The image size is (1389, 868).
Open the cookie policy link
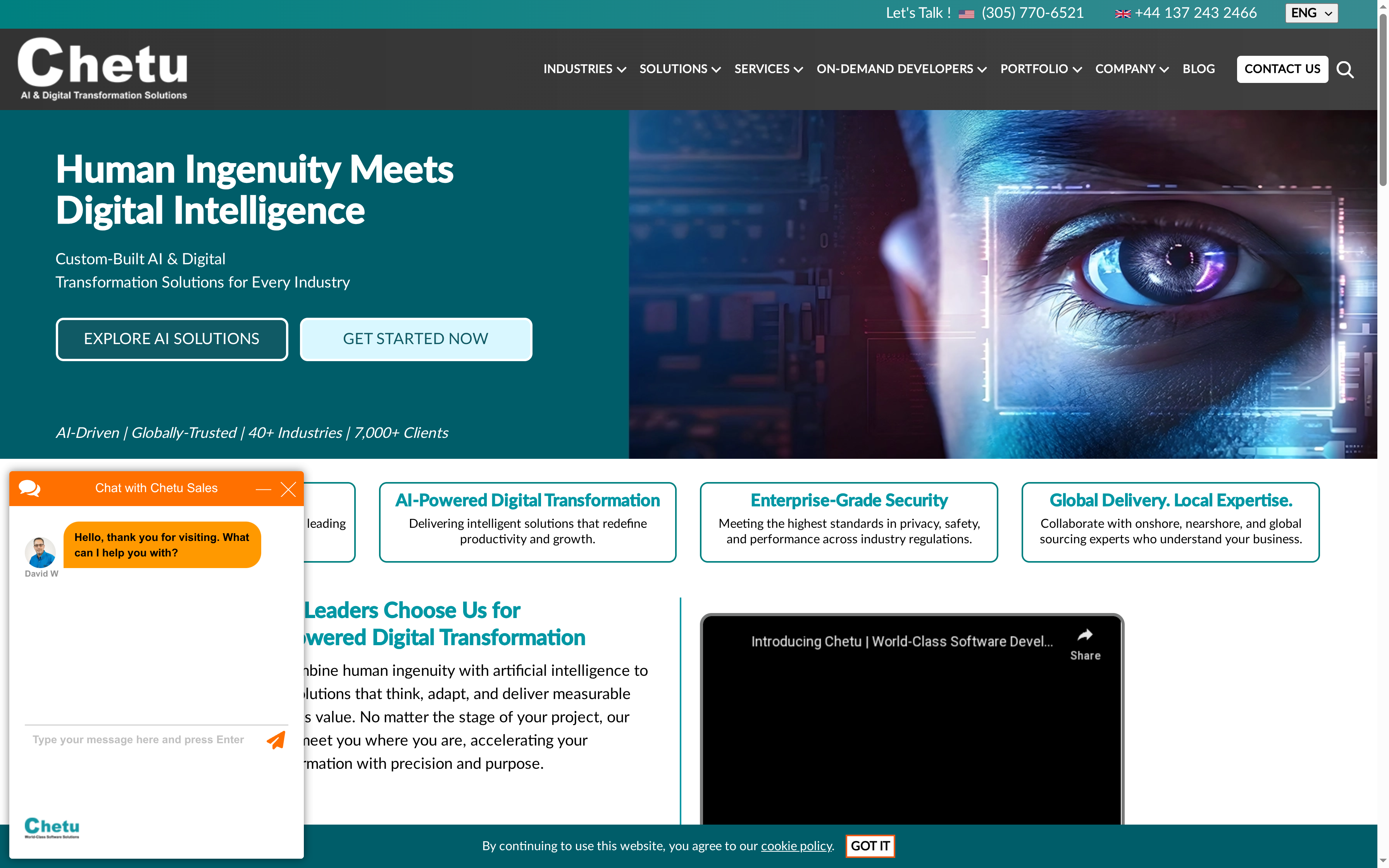(x=796, y=846)
